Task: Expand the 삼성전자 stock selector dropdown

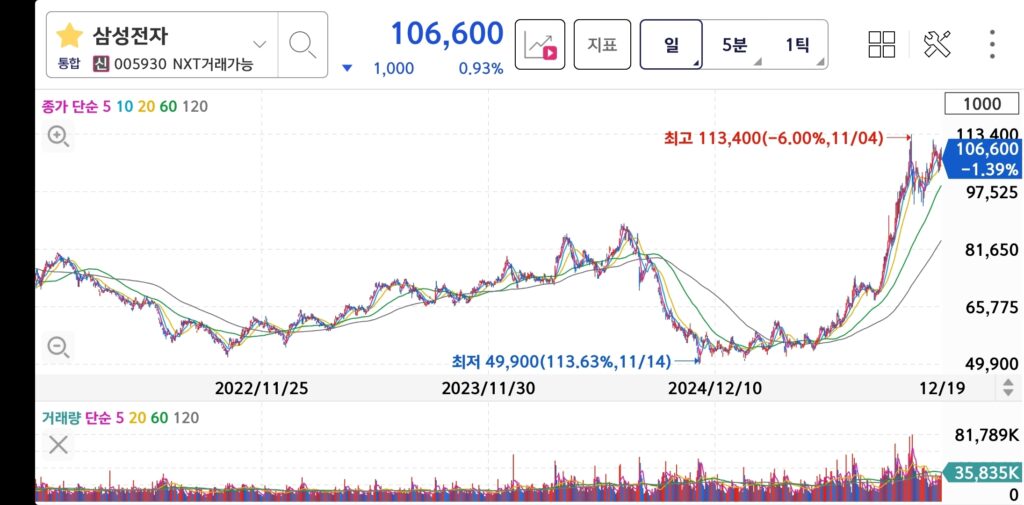Action: click(x=260, y=44)
